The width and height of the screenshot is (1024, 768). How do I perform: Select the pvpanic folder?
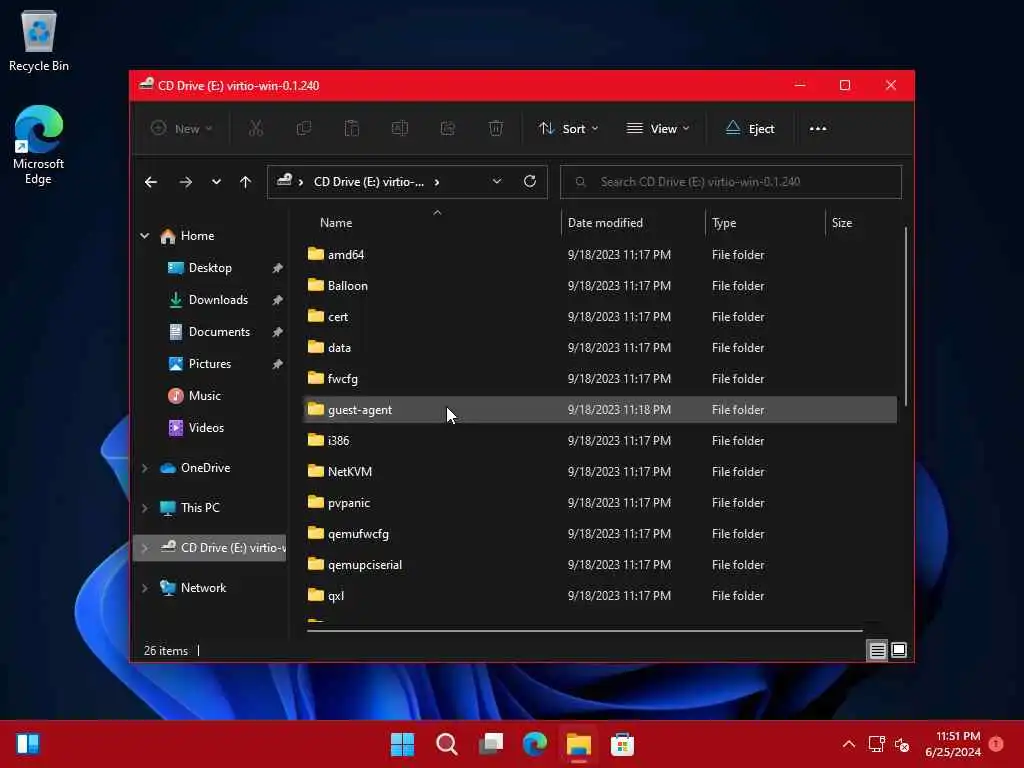click(x=600, y=503)
